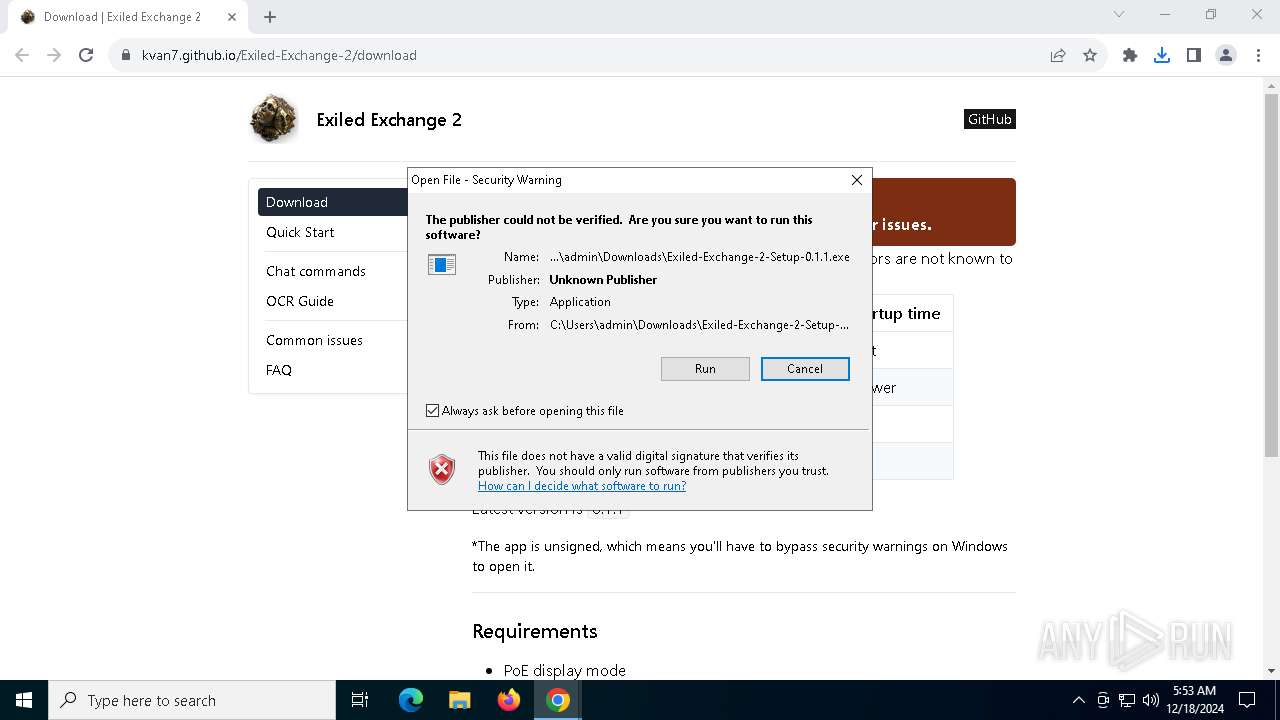The width and height of the screenshot is (1280, 720).
Task: Open a new tab with plus button
Action: 270,17
